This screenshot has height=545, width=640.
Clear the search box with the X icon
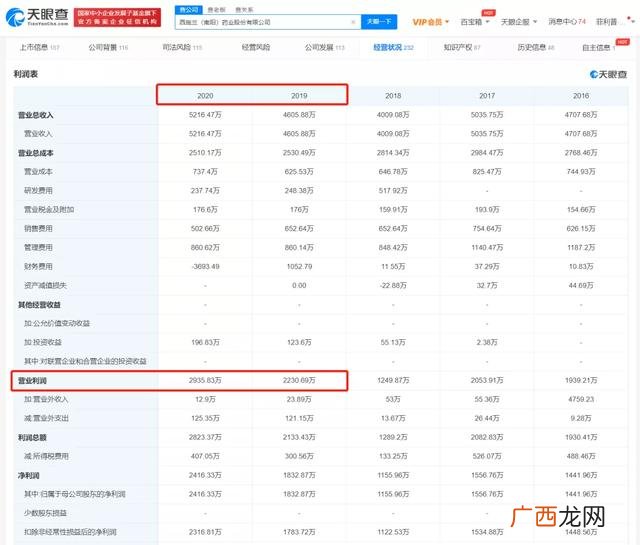[353, 22]
